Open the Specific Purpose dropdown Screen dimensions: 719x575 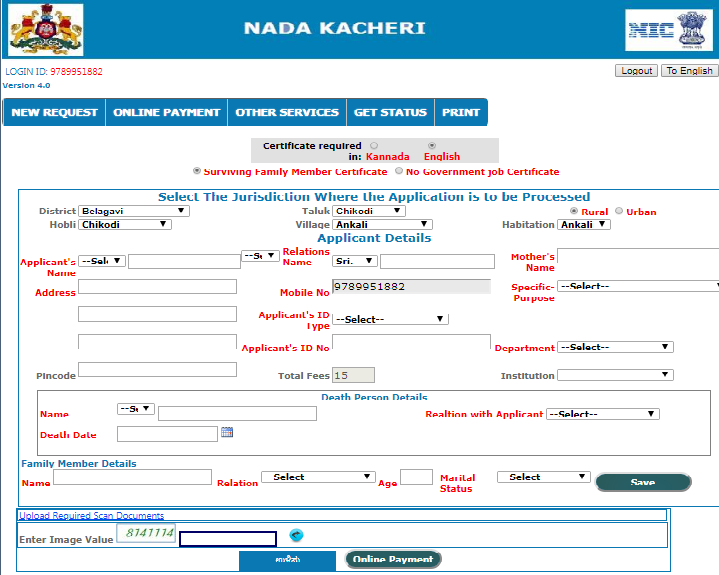638,286
